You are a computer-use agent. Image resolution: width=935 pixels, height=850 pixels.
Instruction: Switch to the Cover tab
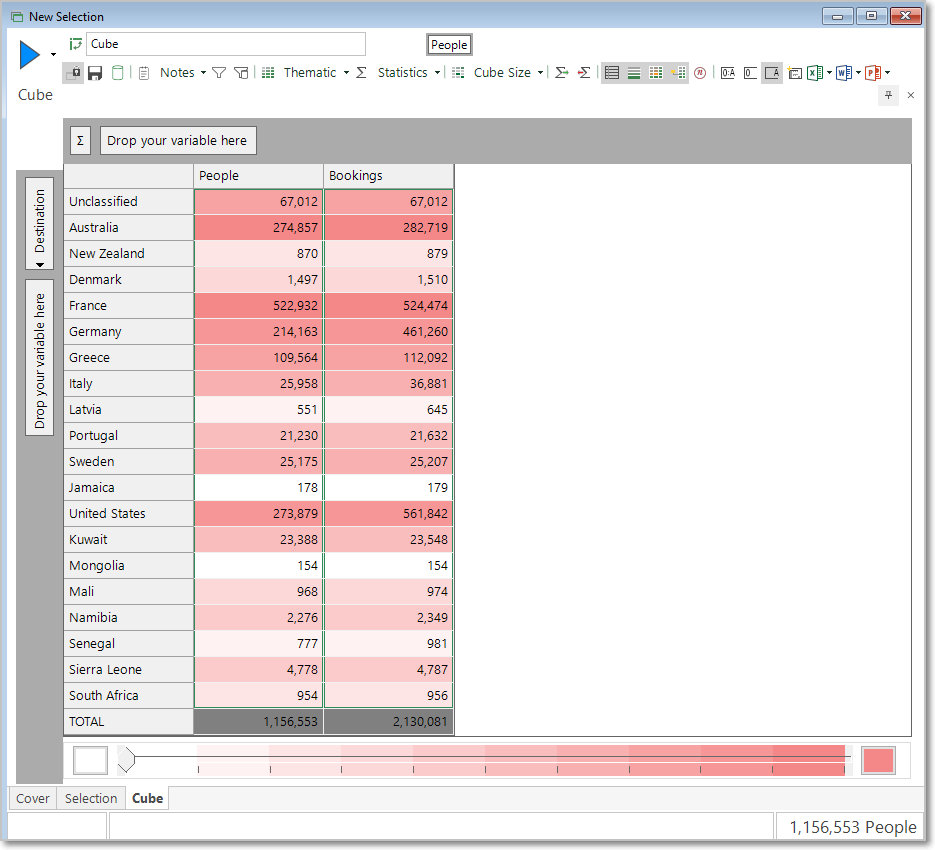(33, 798)
